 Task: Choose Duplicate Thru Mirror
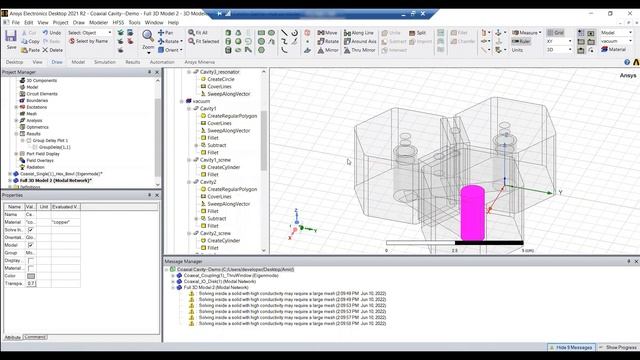(x=360, y=50)
